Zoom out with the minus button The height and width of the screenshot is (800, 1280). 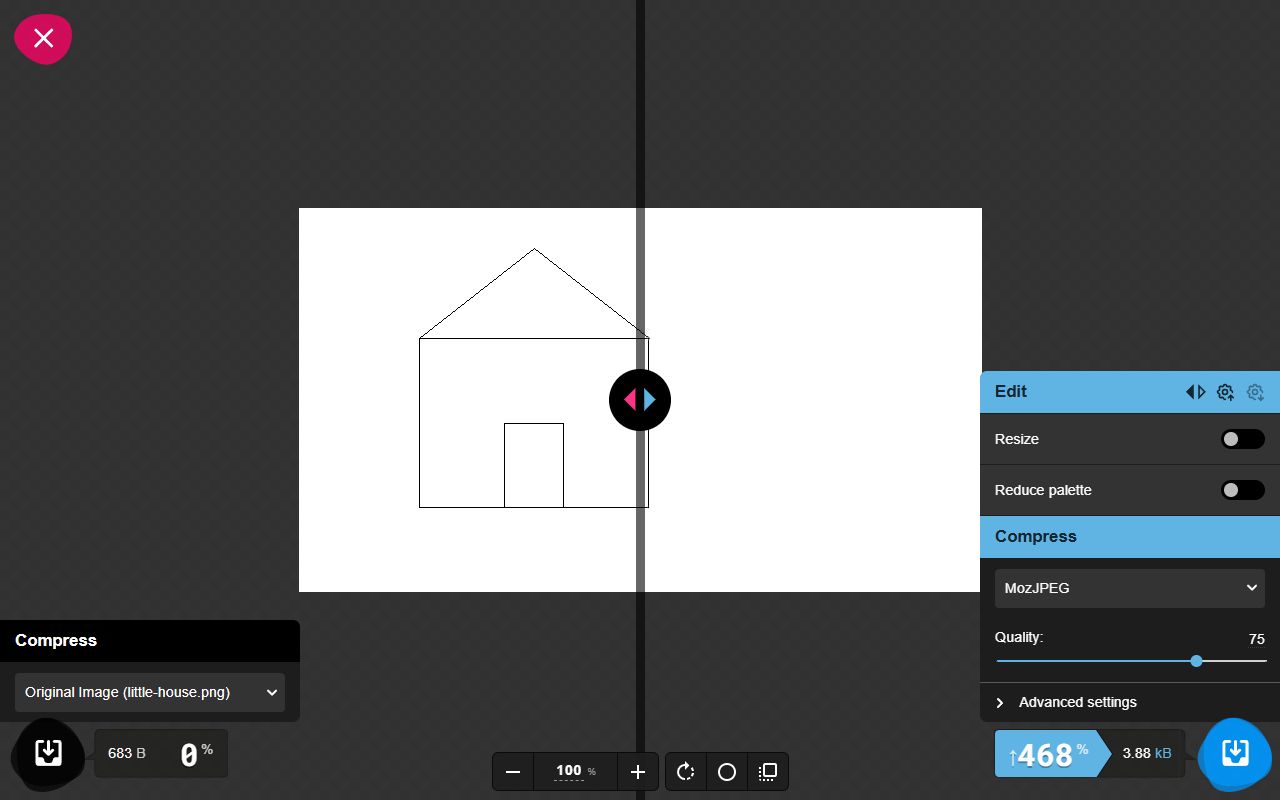coord(513,772)
